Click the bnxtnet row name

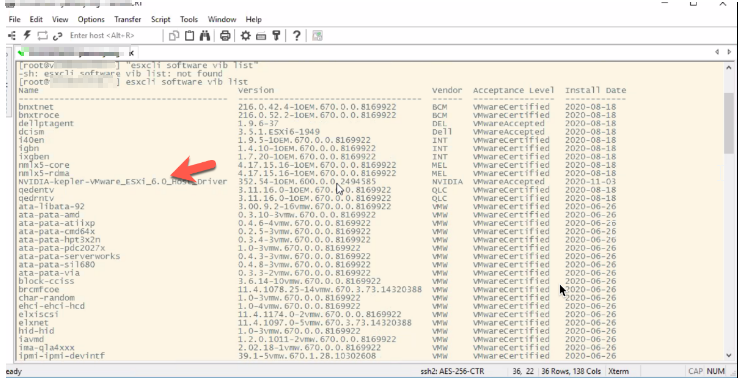tap(36, 107)
